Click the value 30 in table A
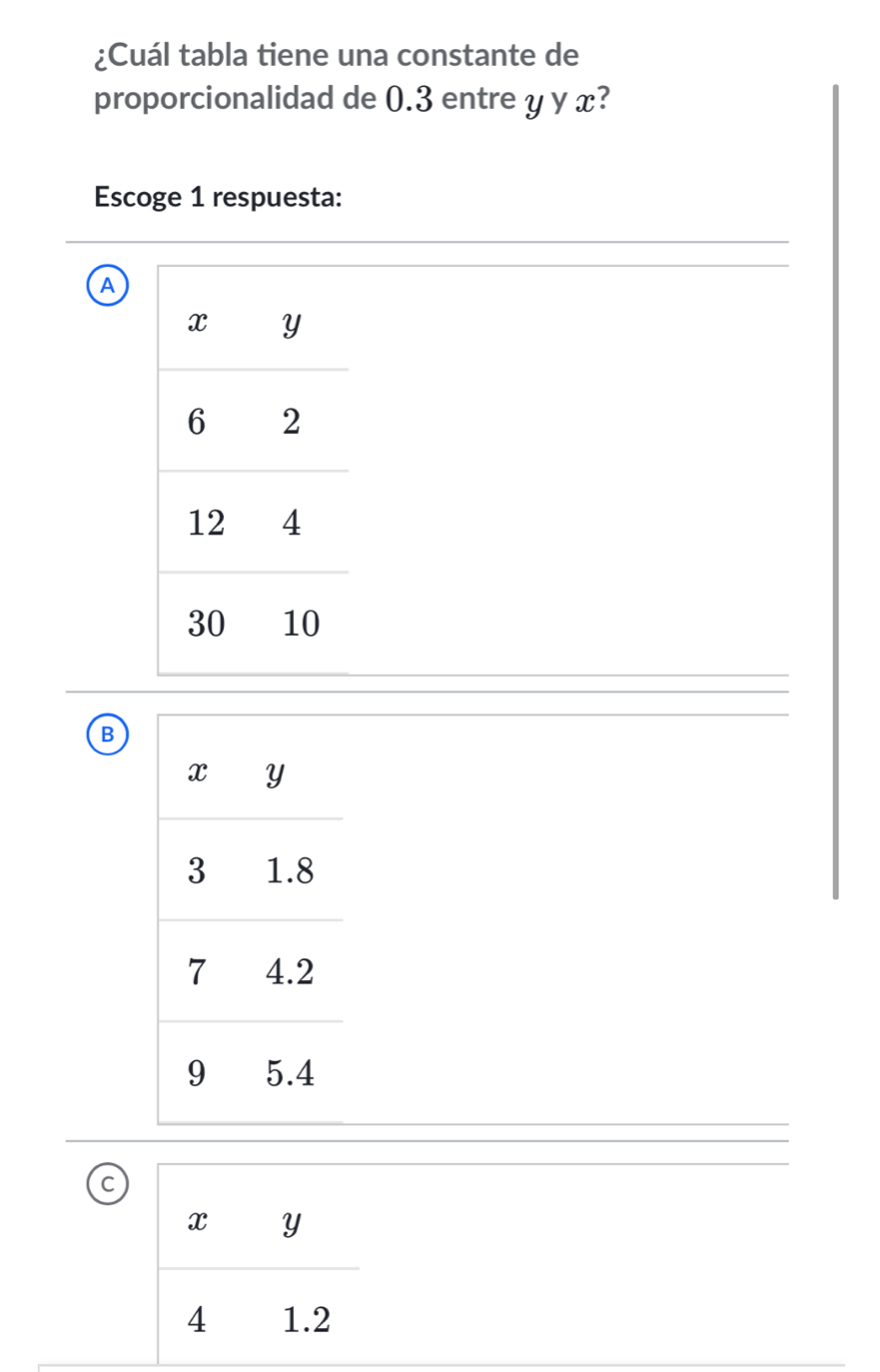The image size is (880, 1372). pyautogui.click(x=207, y=625)
